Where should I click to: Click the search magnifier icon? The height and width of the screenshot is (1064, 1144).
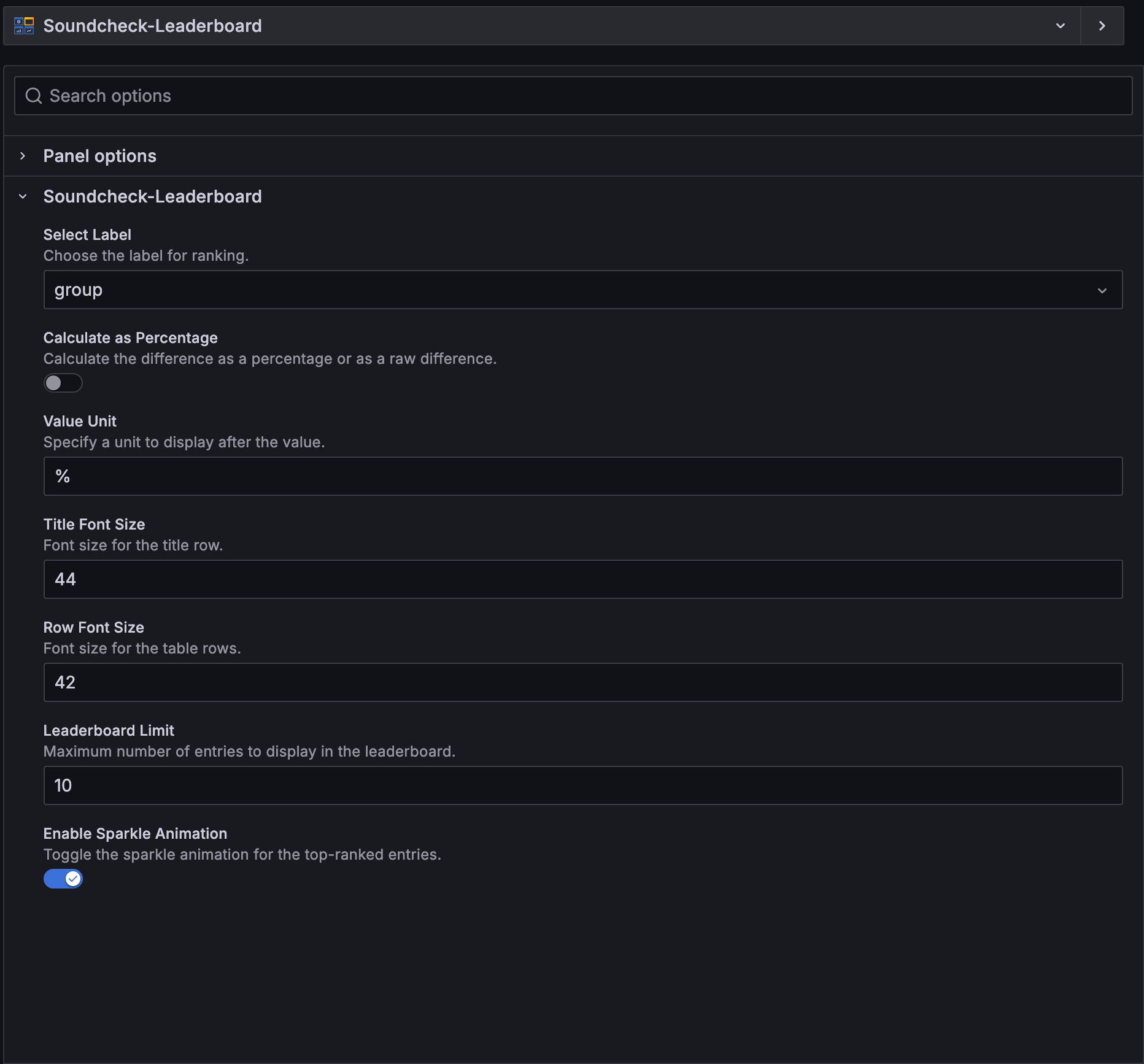click(x=34, y=95)
